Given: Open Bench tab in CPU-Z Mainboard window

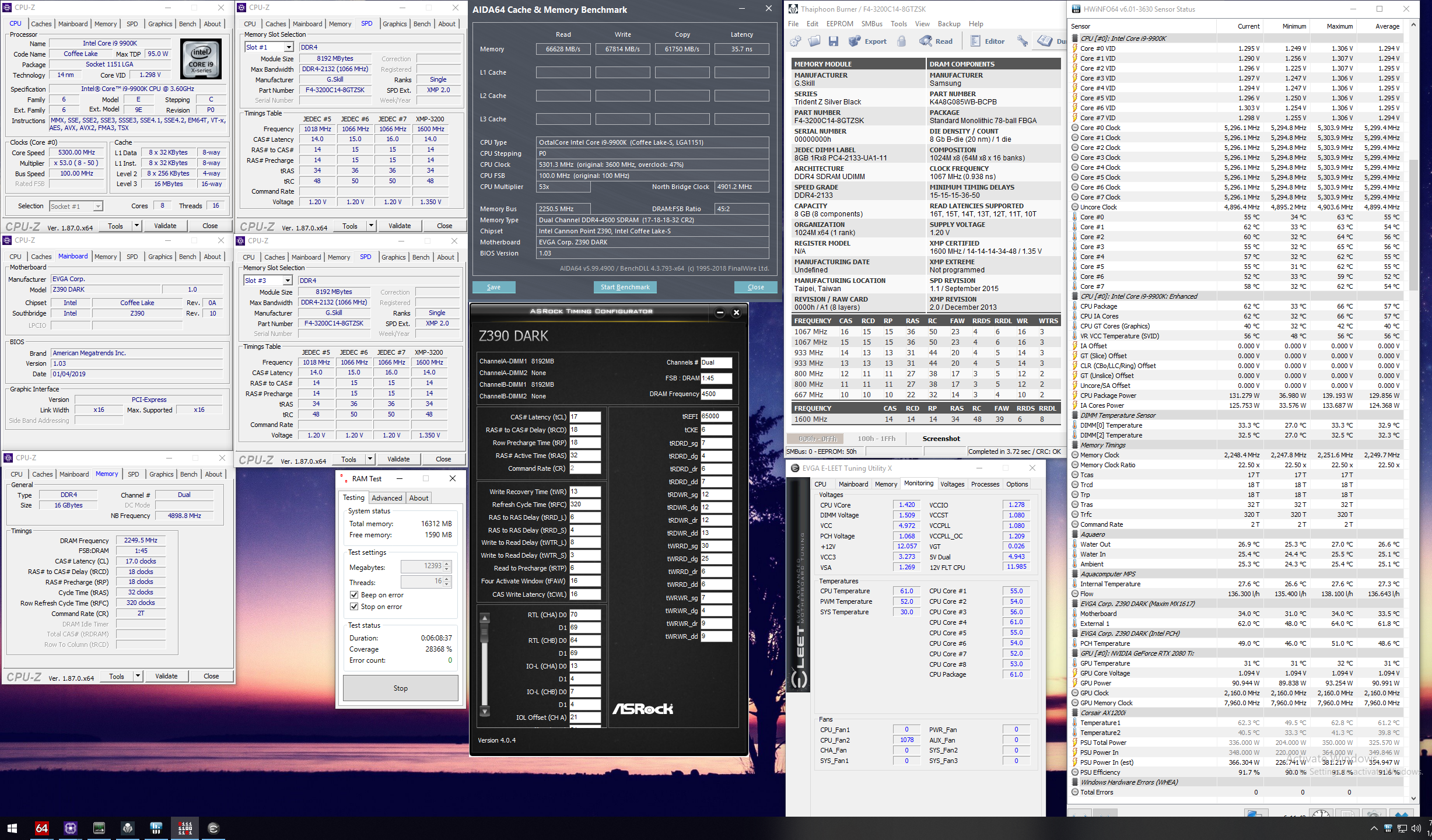Looking at the screenshot, I should pos(187,257).
